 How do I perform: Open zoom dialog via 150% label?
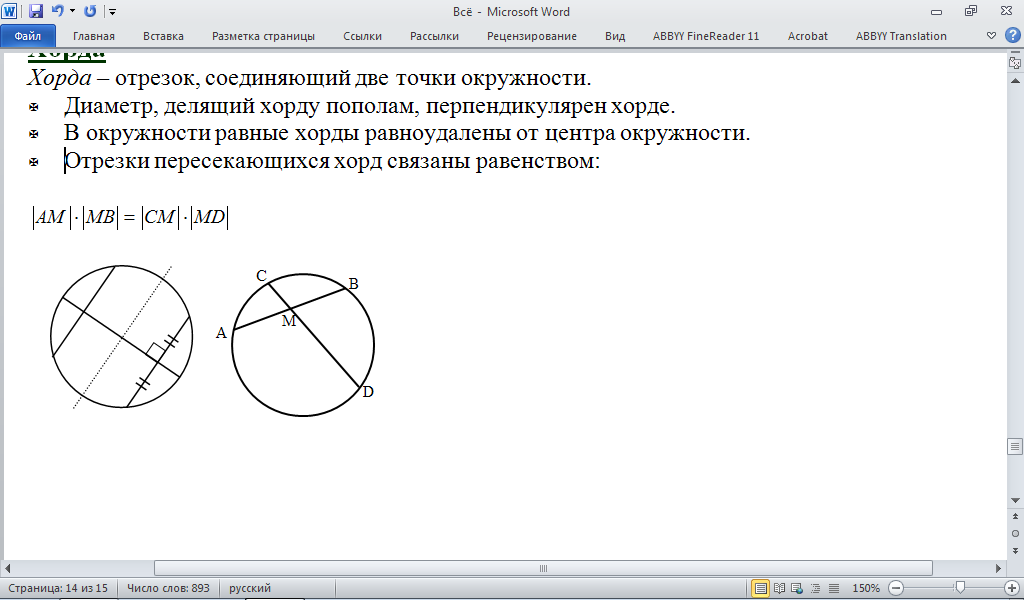(x=866, y=588)
